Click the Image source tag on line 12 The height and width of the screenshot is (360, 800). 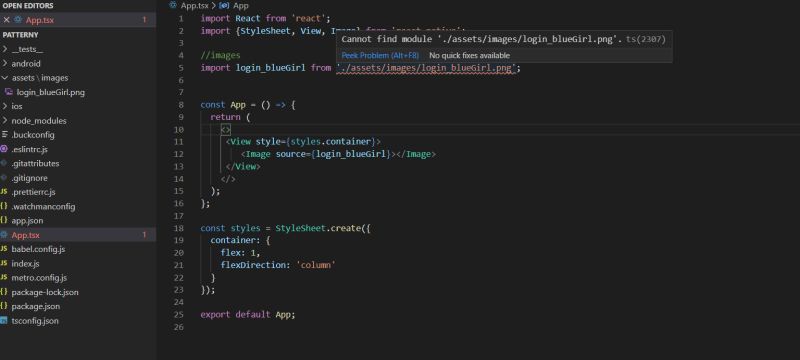(338, 154)
